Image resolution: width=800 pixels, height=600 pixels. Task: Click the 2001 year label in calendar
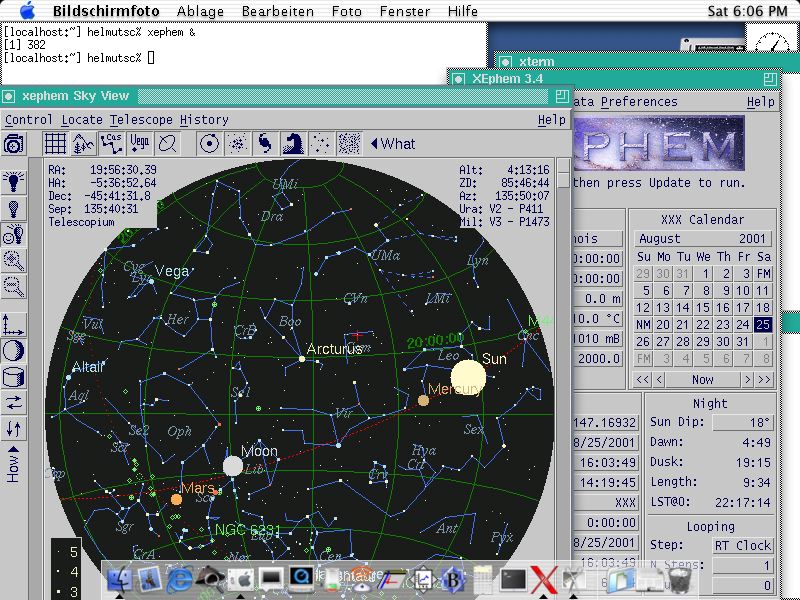coord(753,239)
